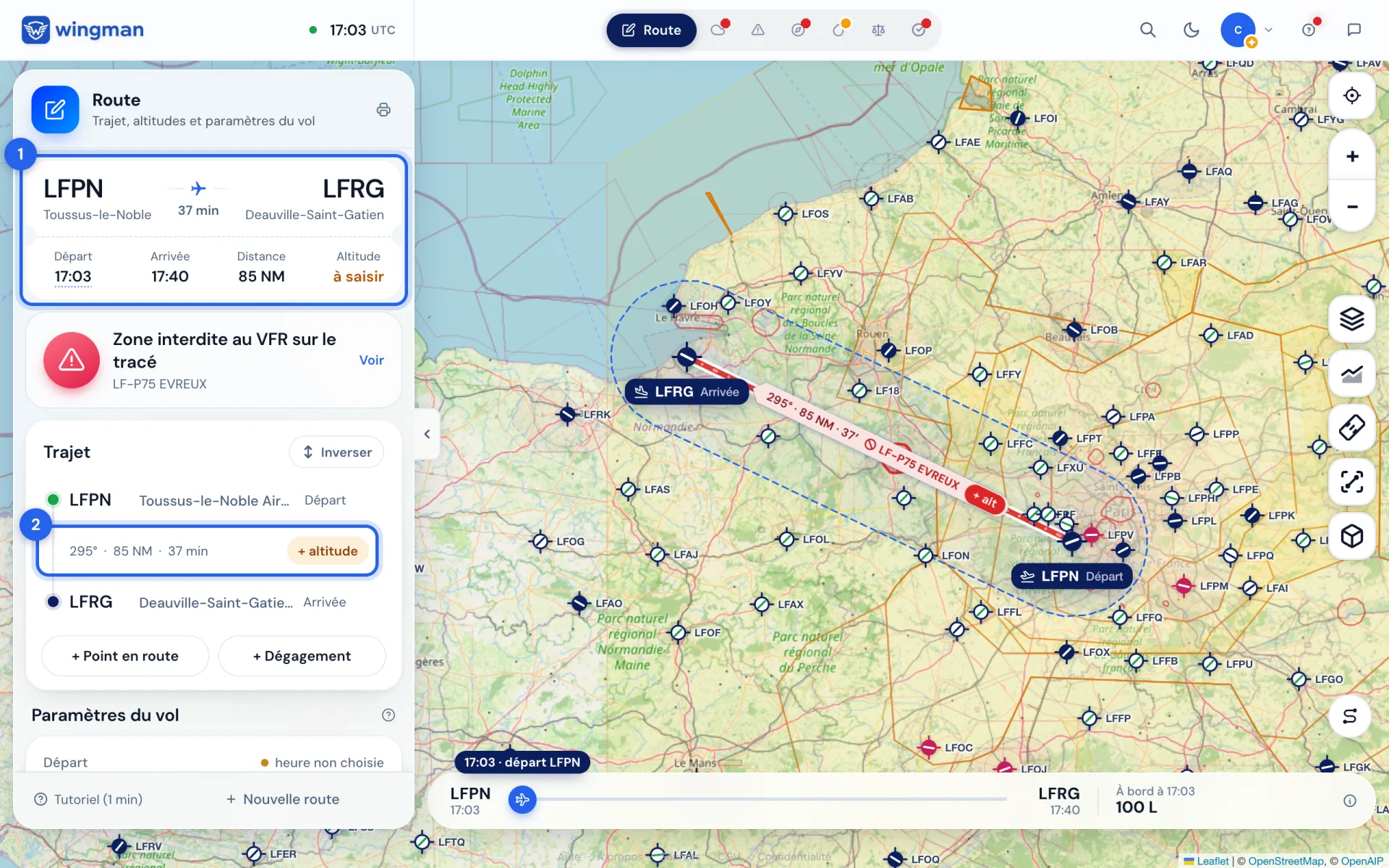Select the Route tab
Image resolution: width=1389 pixels, height=868 pixels.
(x=651, y=30)
